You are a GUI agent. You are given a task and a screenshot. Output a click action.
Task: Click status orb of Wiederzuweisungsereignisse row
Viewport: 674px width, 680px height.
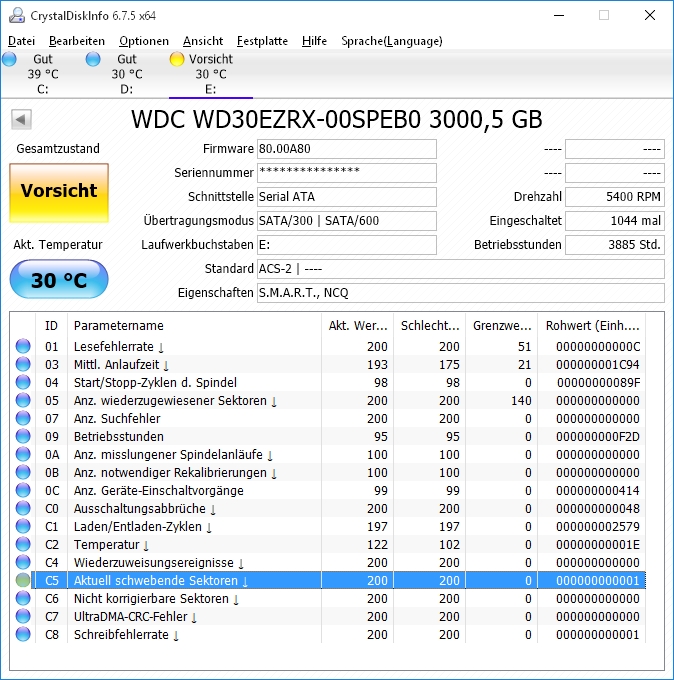(23, 562)
